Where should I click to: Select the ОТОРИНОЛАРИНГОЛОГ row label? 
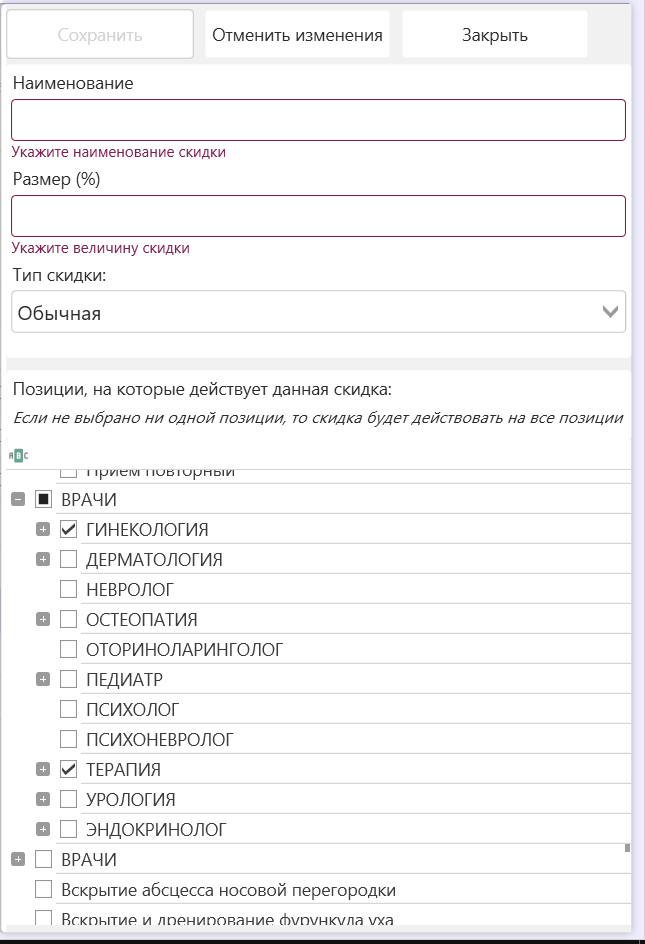coord(184,650)
